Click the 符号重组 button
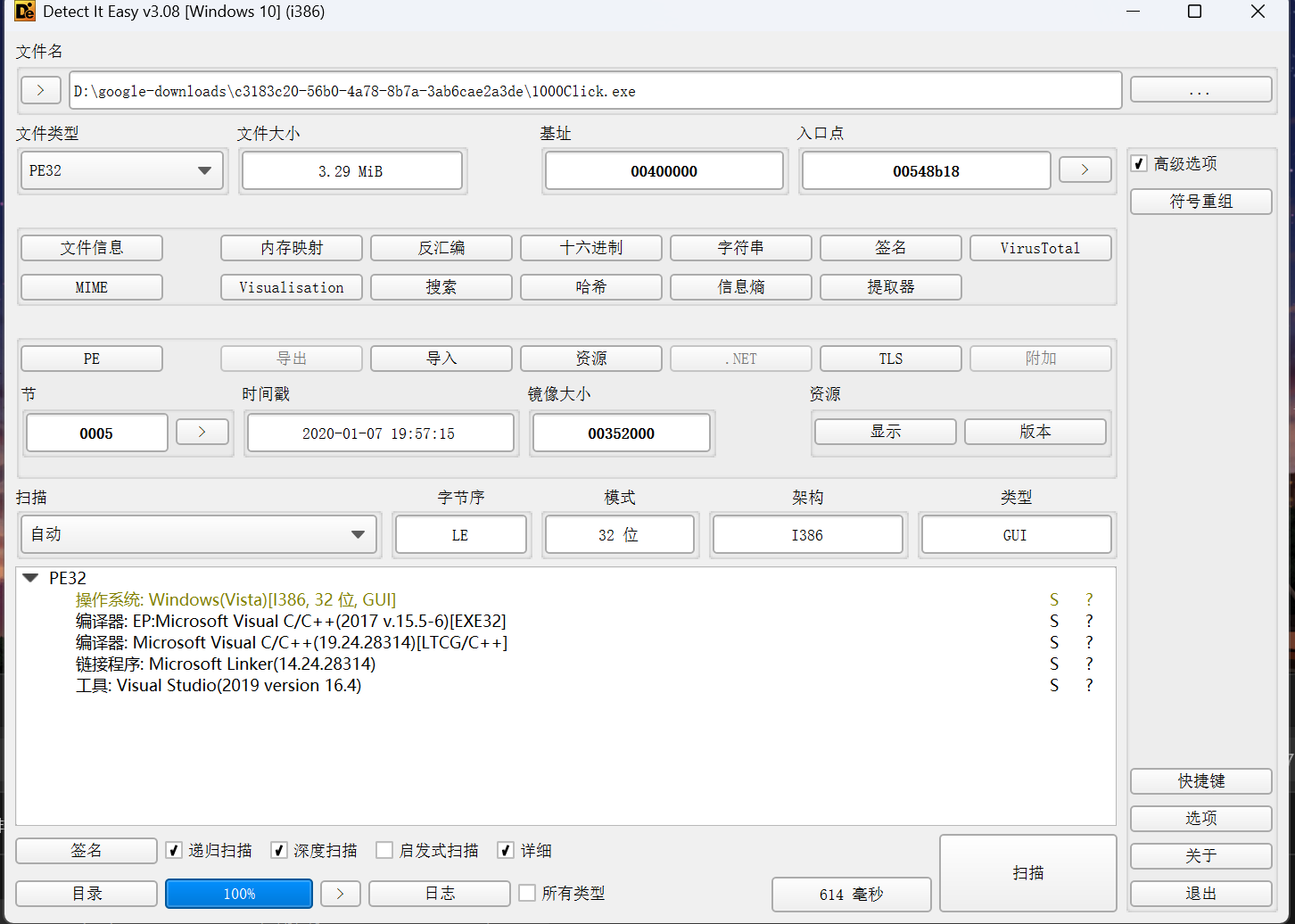Viewport: 1295px width, 924px height. (x=1201, y=202)
